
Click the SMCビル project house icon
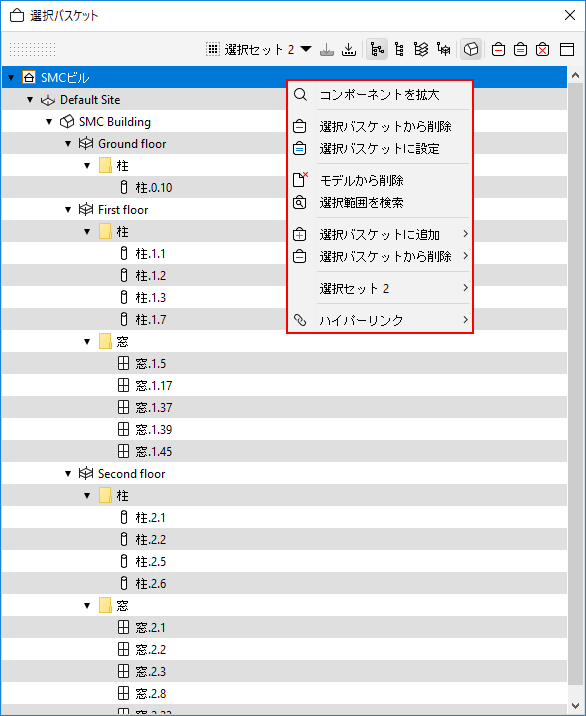pos(29,78)
